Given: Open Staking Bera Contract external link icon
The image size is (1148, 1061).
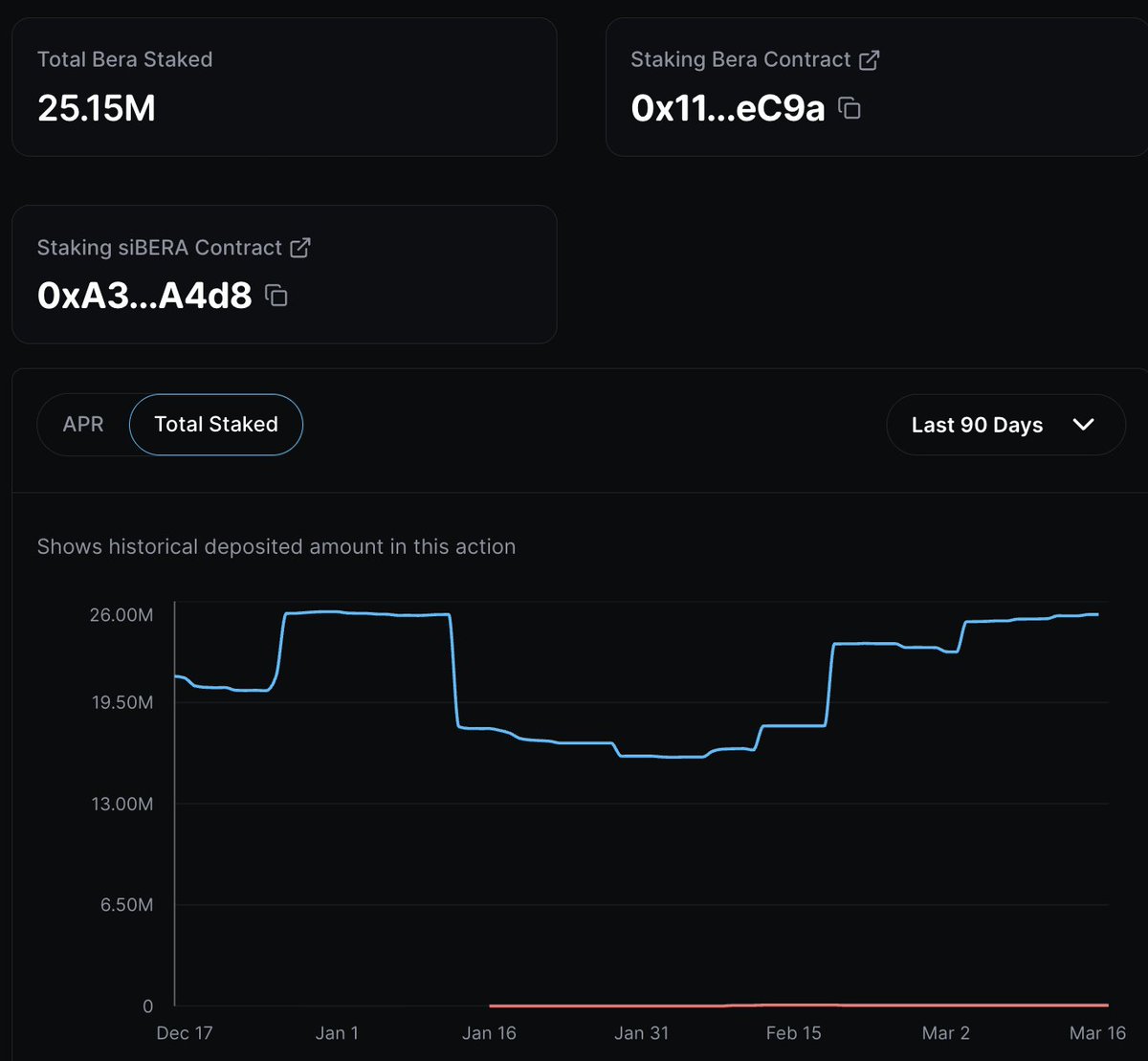Looking at the screenshot, I should pyautogui.click(x=869, y=59).
